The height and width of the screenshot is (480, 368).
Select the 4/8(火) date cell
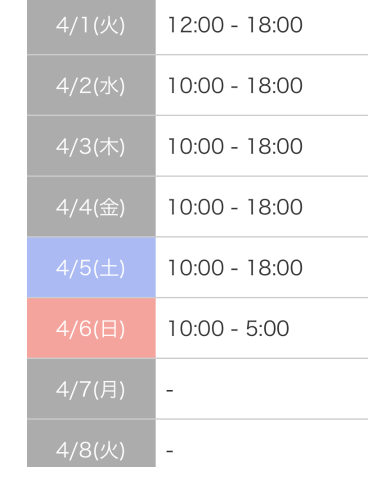click(x=91, y=443)
